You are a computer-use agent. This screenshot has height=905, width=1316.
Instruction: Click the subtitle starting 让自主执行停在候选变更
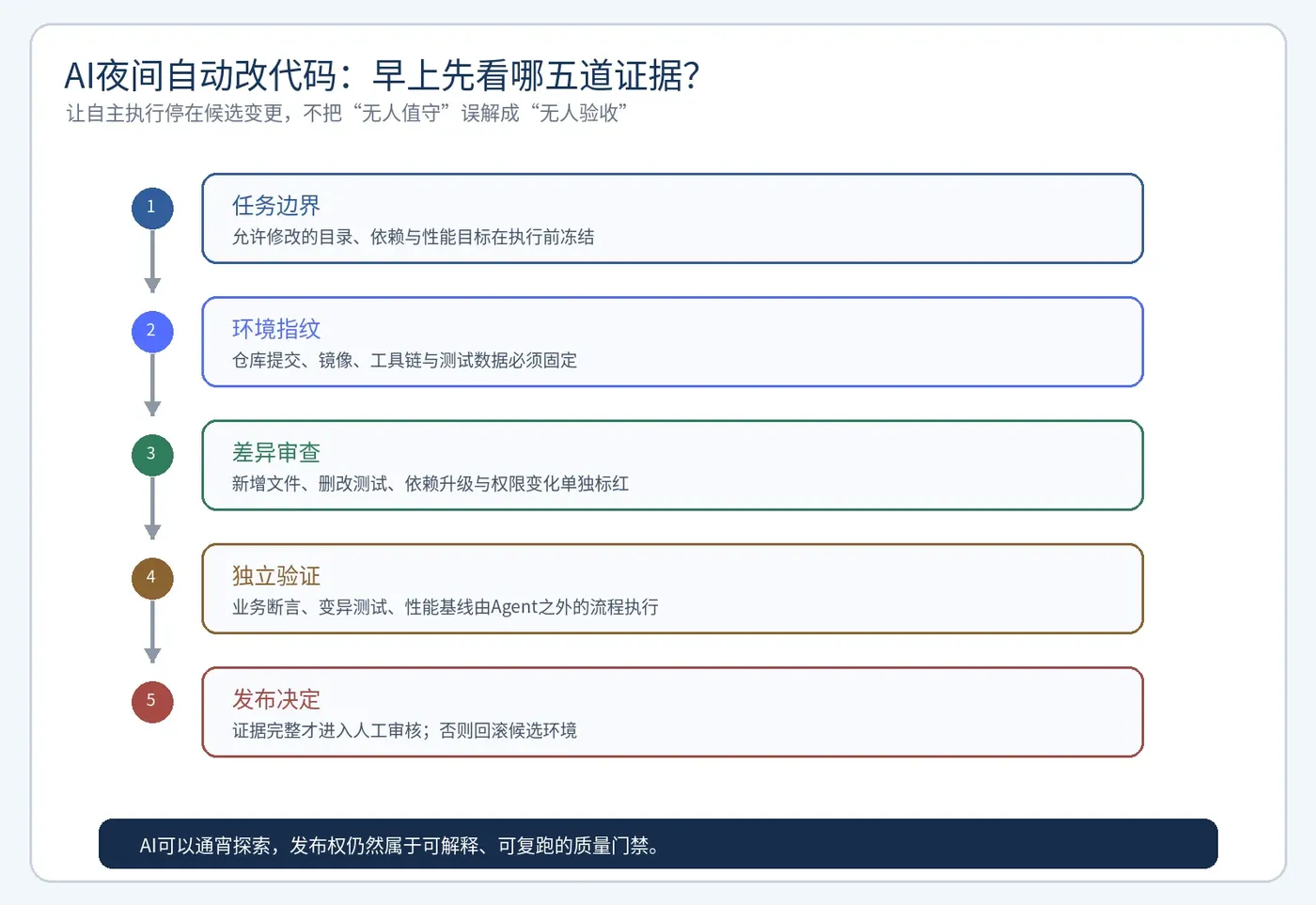tap(347, 114)
